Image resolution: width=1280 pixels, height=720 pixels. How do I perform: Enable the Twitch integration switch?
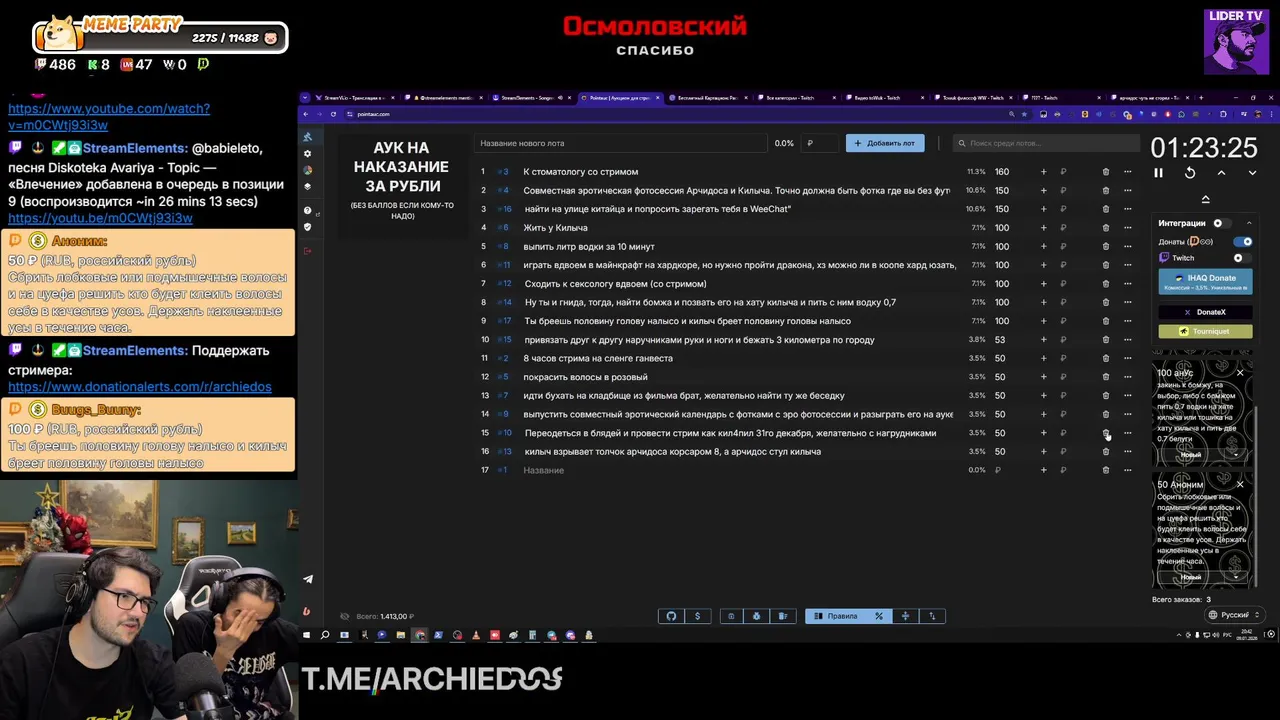coord(1241,258)
